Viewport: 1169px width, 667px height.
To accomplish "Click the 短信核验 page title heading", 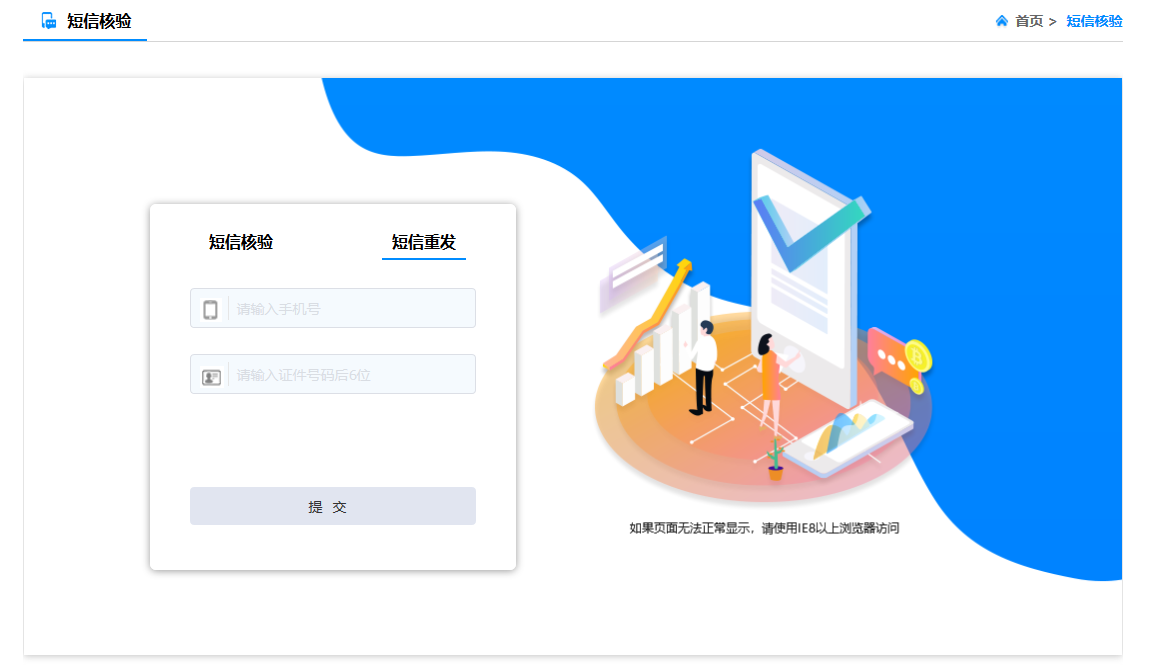I will [x=99, y=21].
